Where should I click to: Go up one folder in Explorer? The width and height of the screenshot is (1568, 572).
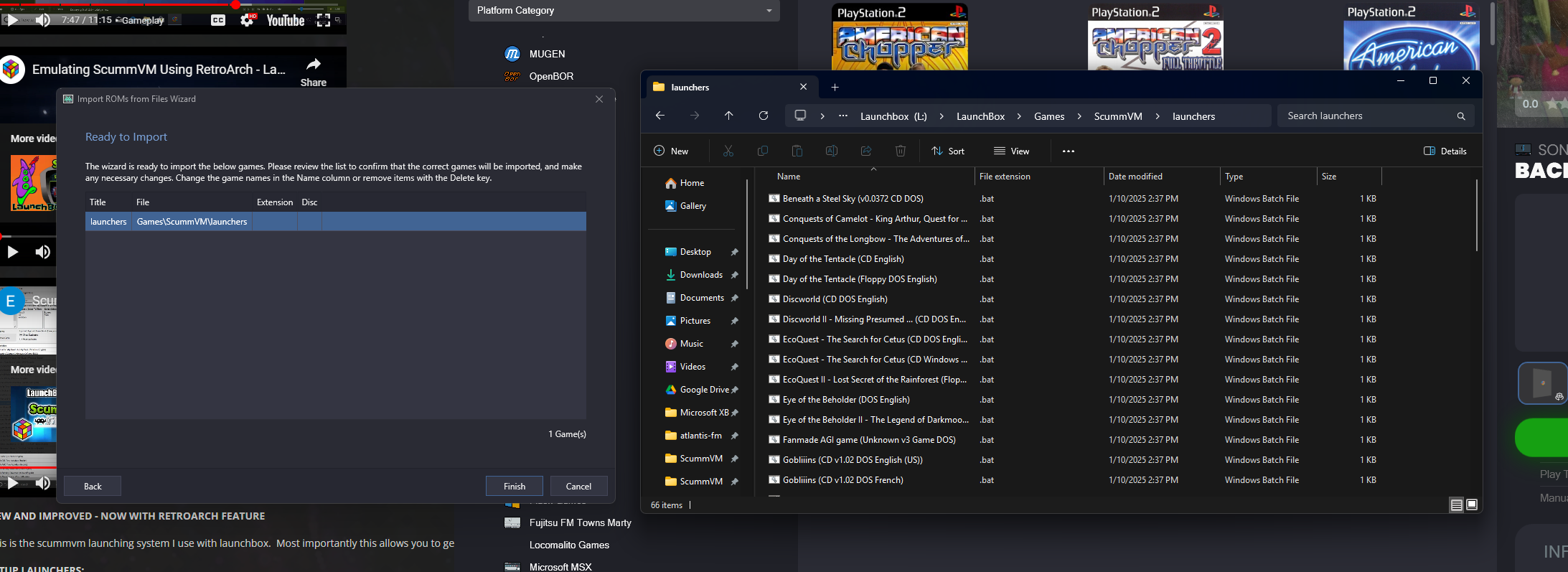coord(729,116)
